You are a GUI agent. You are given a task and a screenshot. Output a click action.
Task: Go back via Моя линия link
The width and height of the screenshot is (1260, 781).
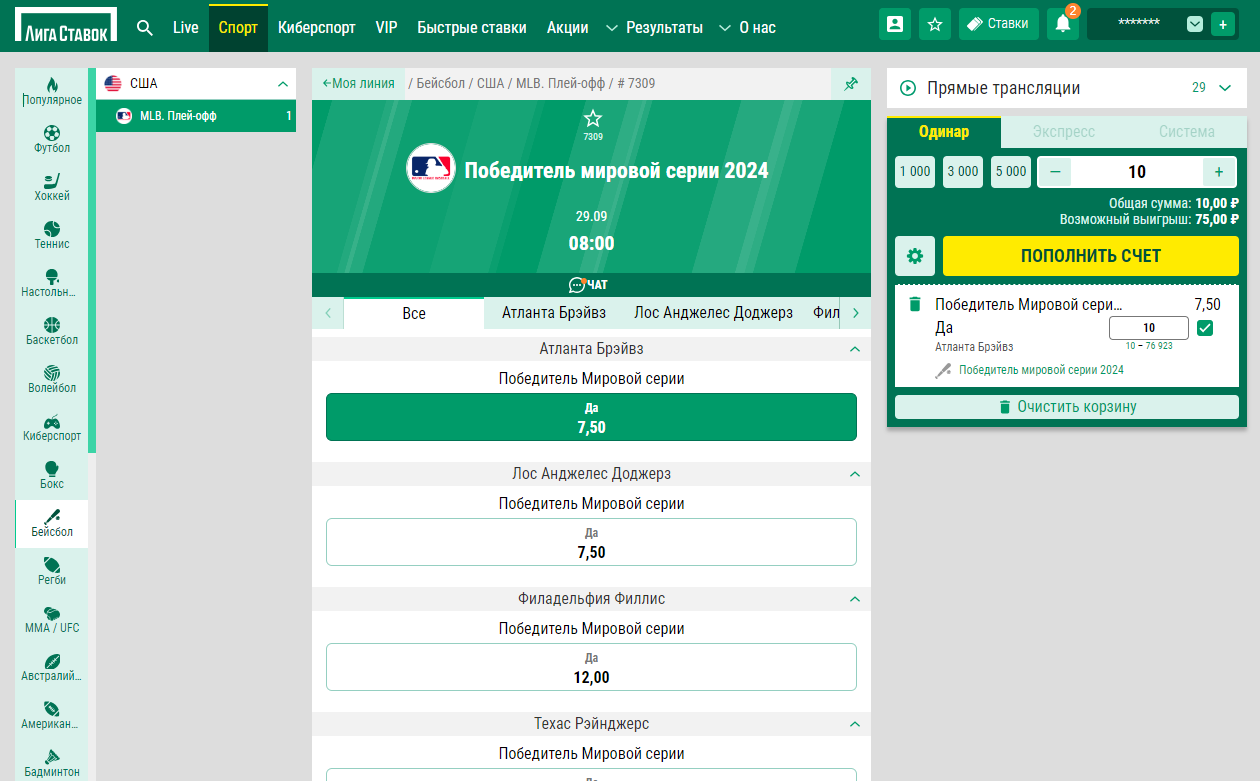coord(358,84)
